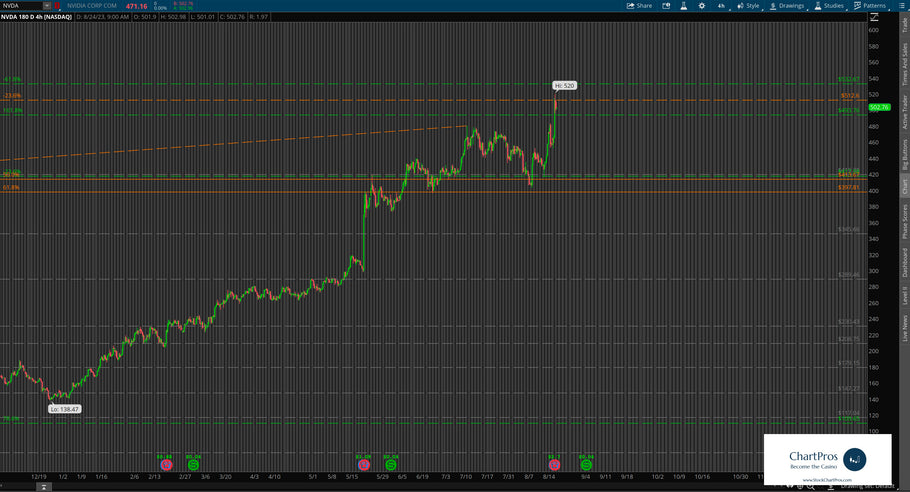Click the 61.8% Fibonacci label on left
910x492 pixels.
point(11,187)
